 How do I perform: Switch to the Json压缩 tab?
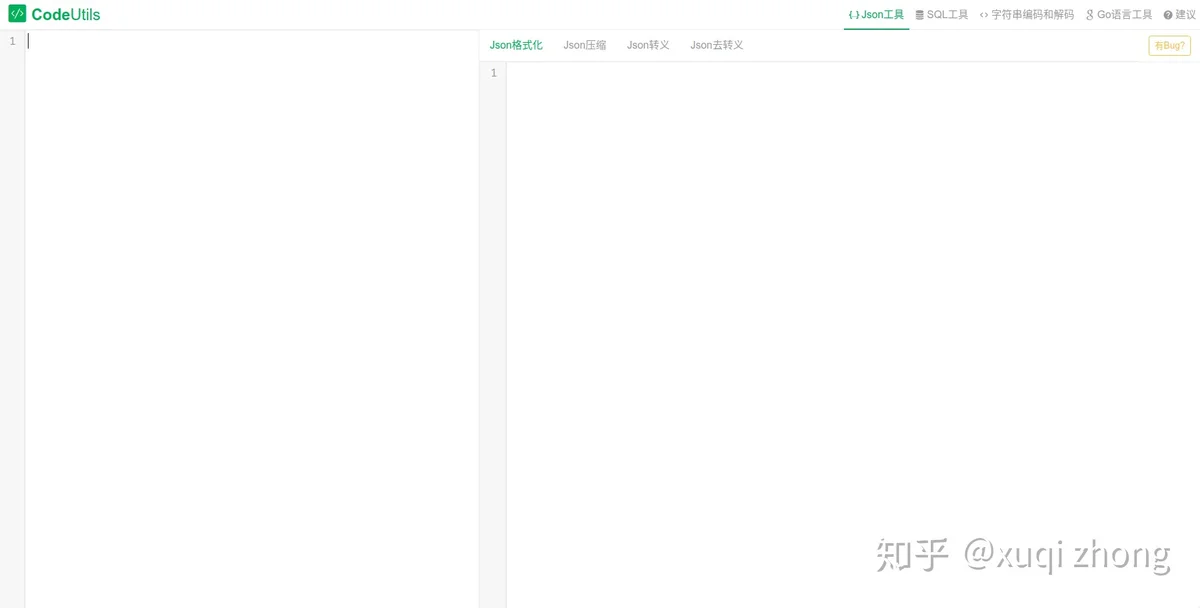pyautogui.click(x=585, y=45)
